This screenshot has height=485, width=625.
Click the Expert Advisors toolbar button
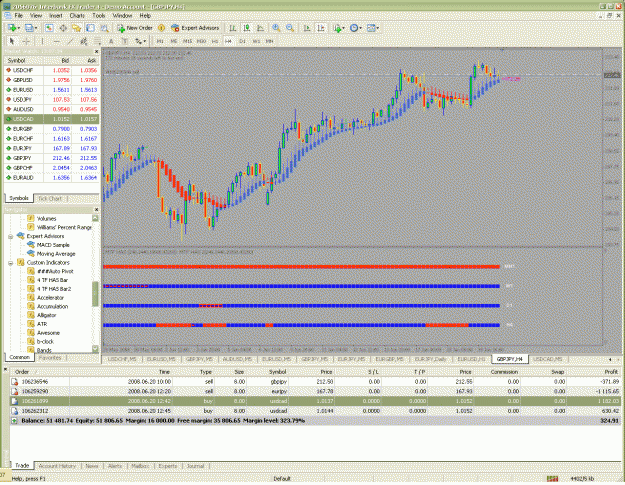(x=195, y=28)
